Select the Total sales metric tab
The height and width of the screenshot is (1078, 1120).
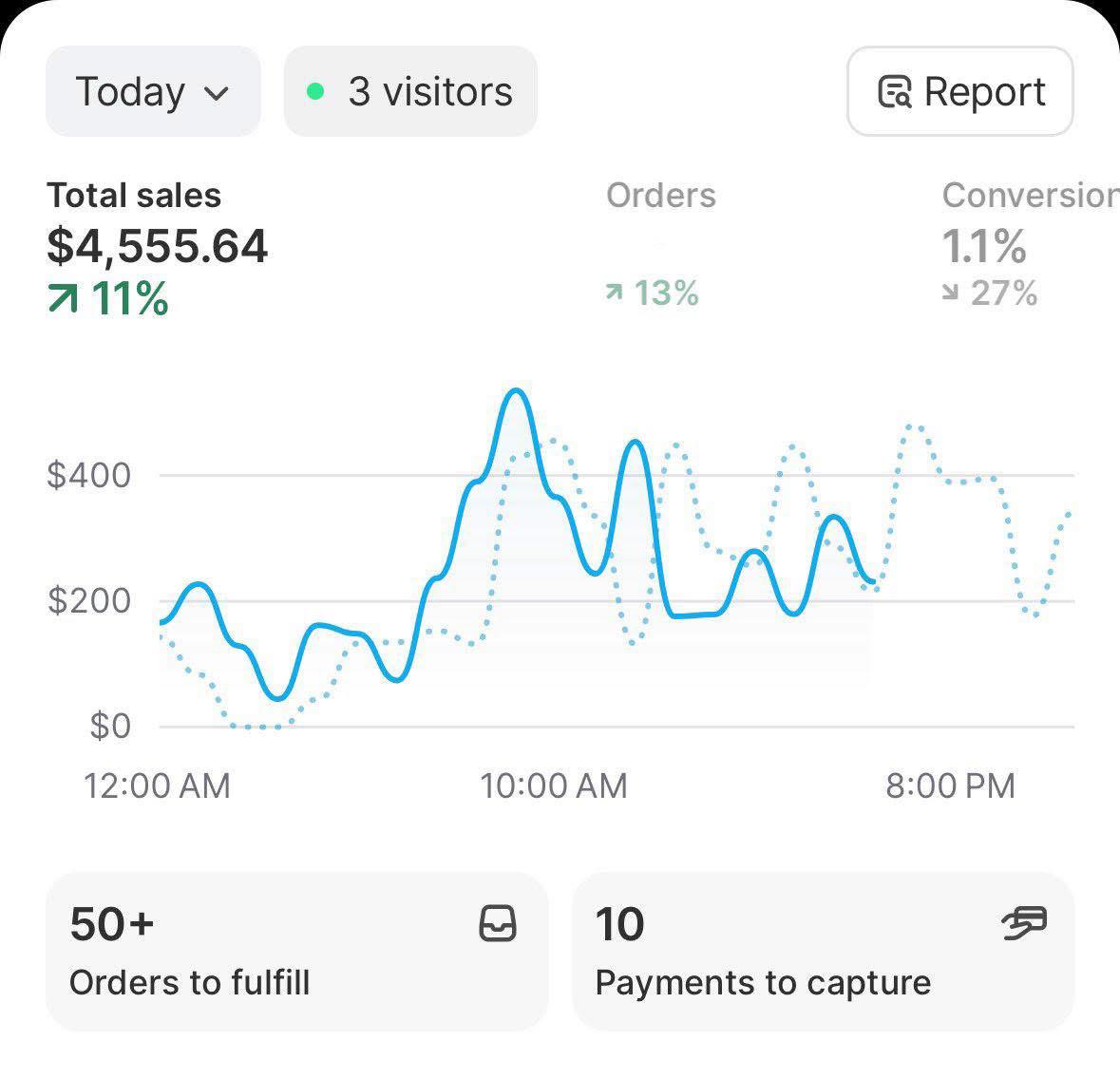pos(134,196)
